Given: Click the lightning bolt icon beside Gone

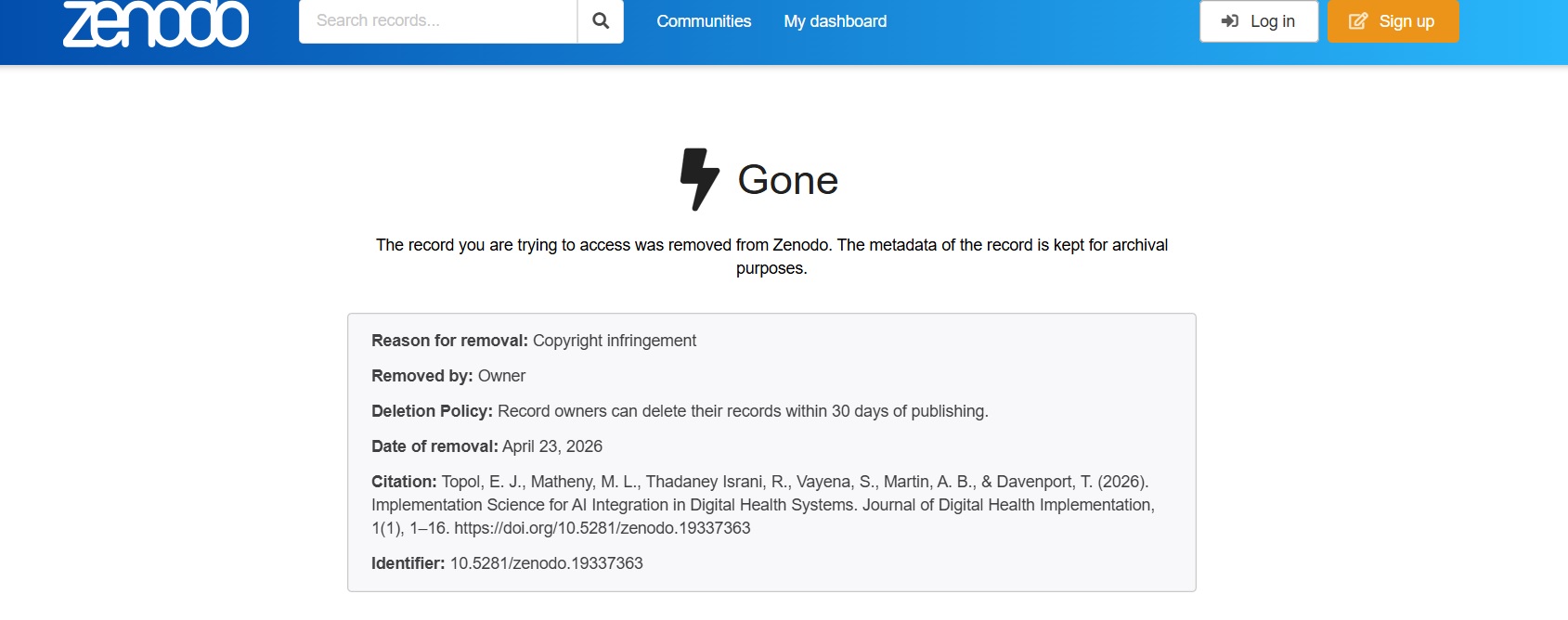Looking at the screenshot, I should click(x=699, y=179).
